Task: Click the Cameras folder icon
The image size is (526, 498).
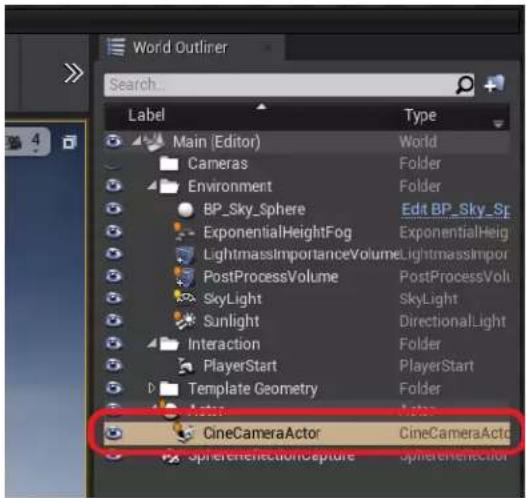Action: (169, 164)
